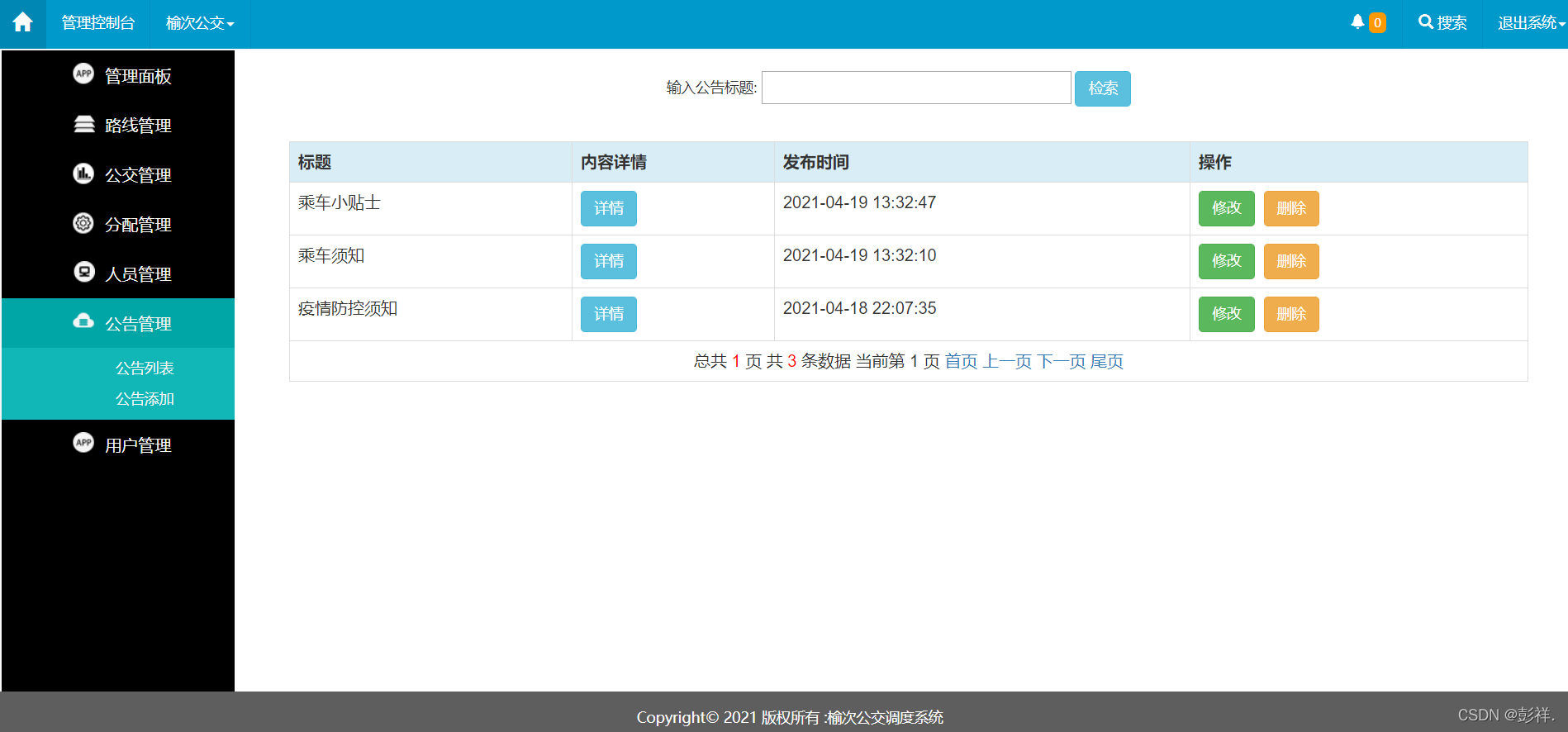Select the 人员管理 icon
Image resolution: width=1568 pixels, height=732 pixels.
pos(84,272)
